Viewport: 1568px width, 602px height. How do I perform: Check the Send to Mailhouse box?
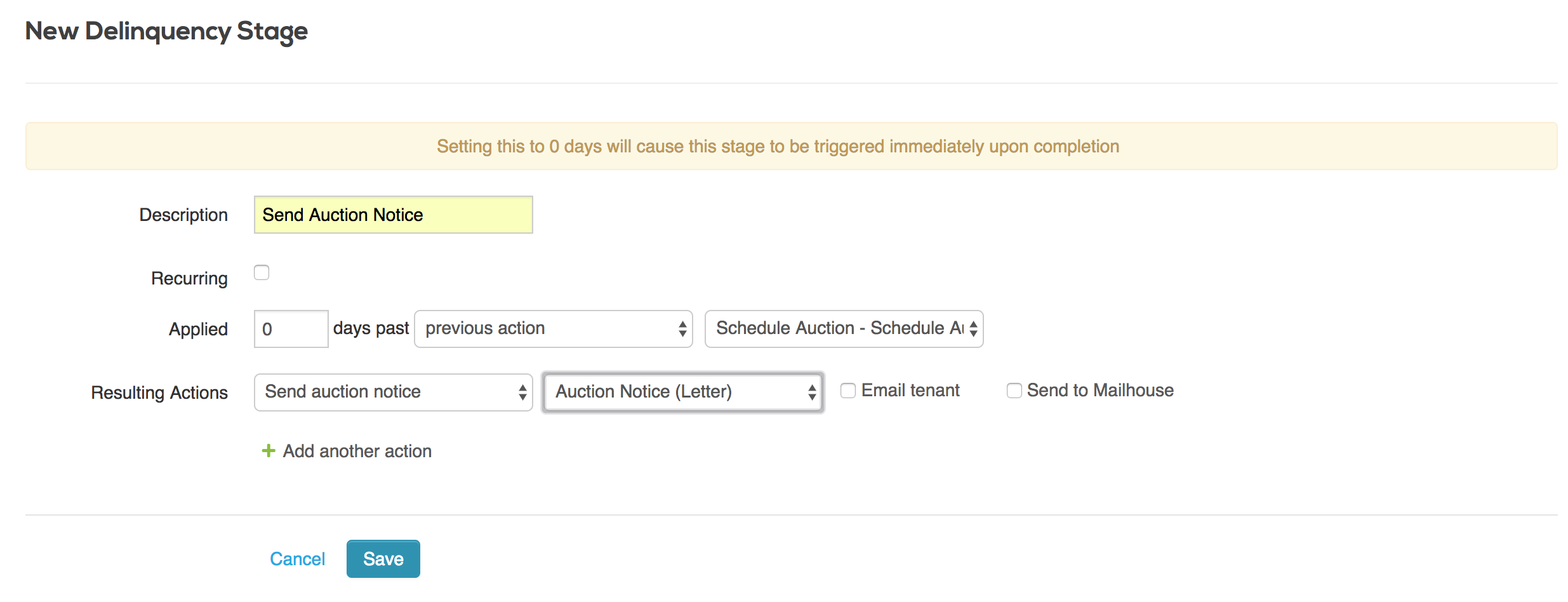click(1014, 391)
